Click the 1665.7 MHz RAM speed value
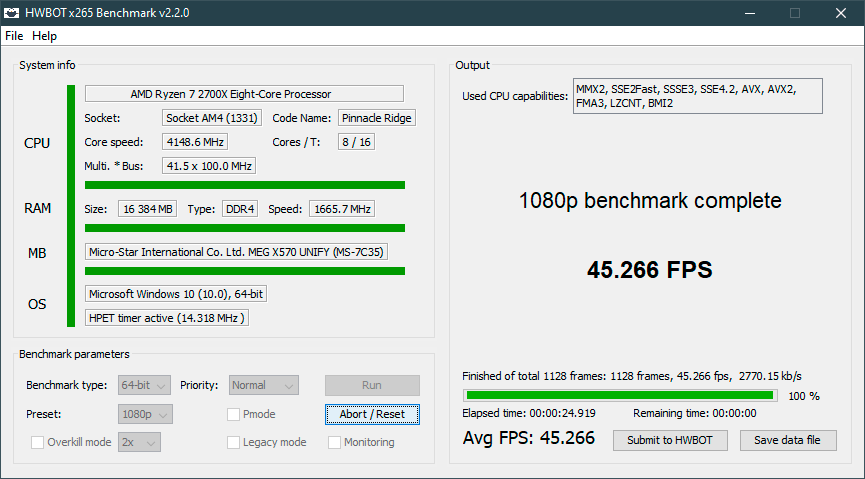 [x=342, y=209]
